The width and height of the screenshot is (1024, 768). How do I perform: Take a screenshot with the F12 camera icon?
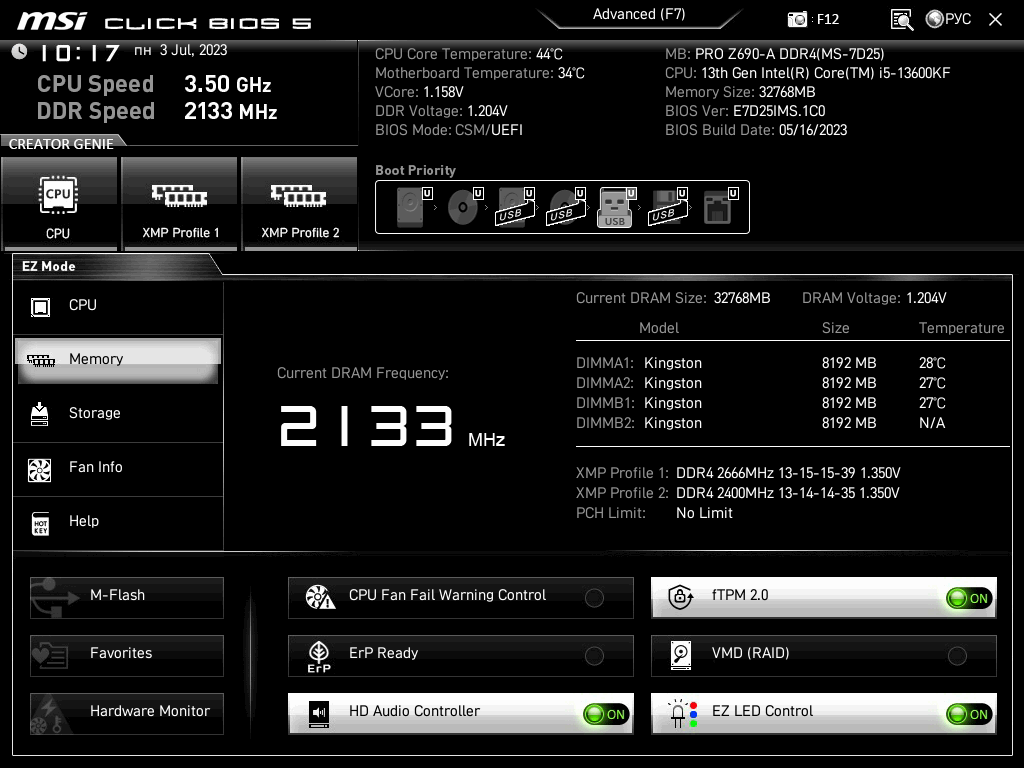[x=797, y=19]
